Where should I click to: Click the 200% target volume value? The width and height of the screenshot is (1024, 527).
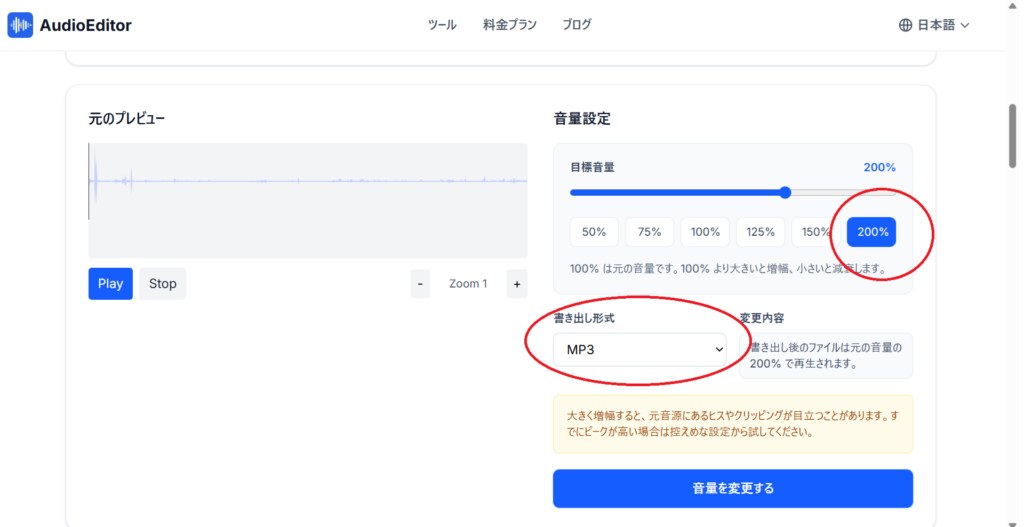click(880, 167)
